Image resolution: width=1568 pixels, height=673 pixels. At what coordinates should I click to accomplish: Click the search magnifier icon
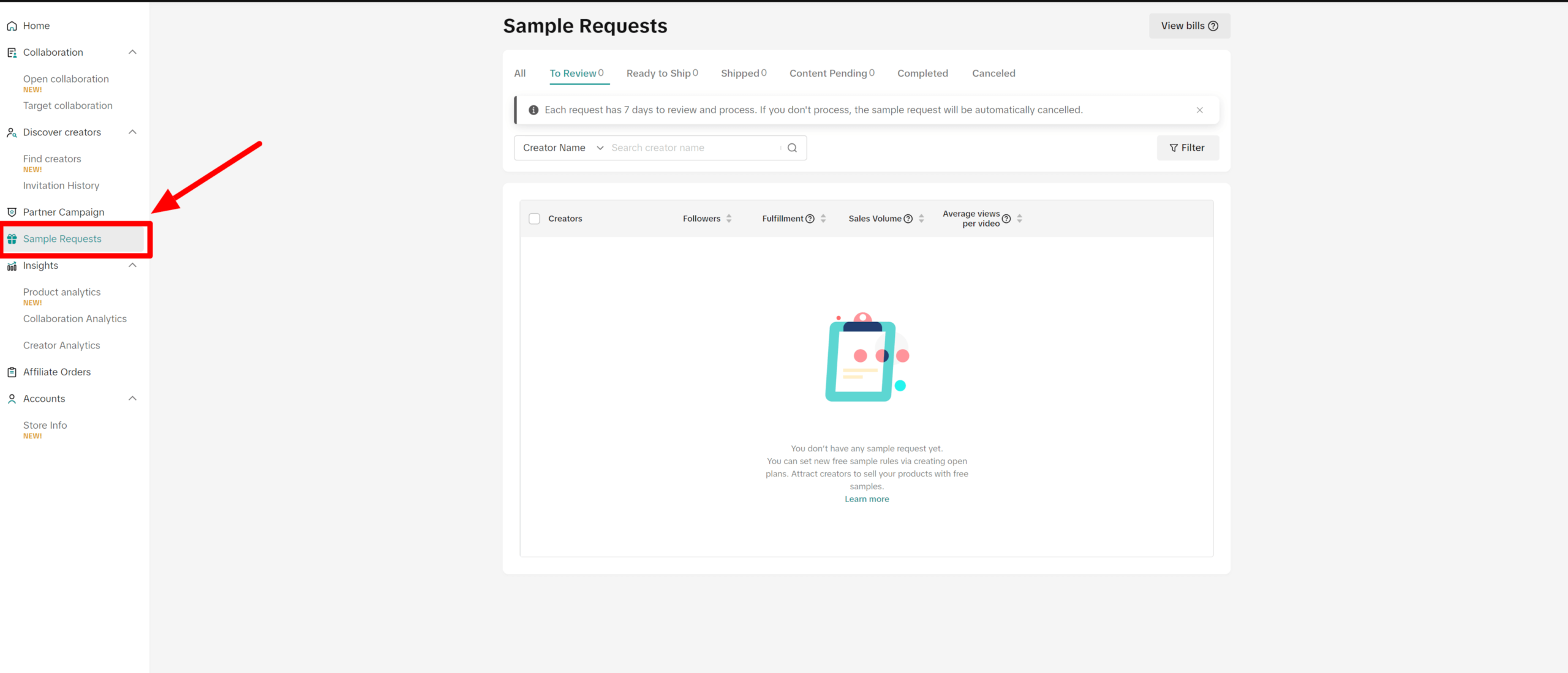(792, 148)
